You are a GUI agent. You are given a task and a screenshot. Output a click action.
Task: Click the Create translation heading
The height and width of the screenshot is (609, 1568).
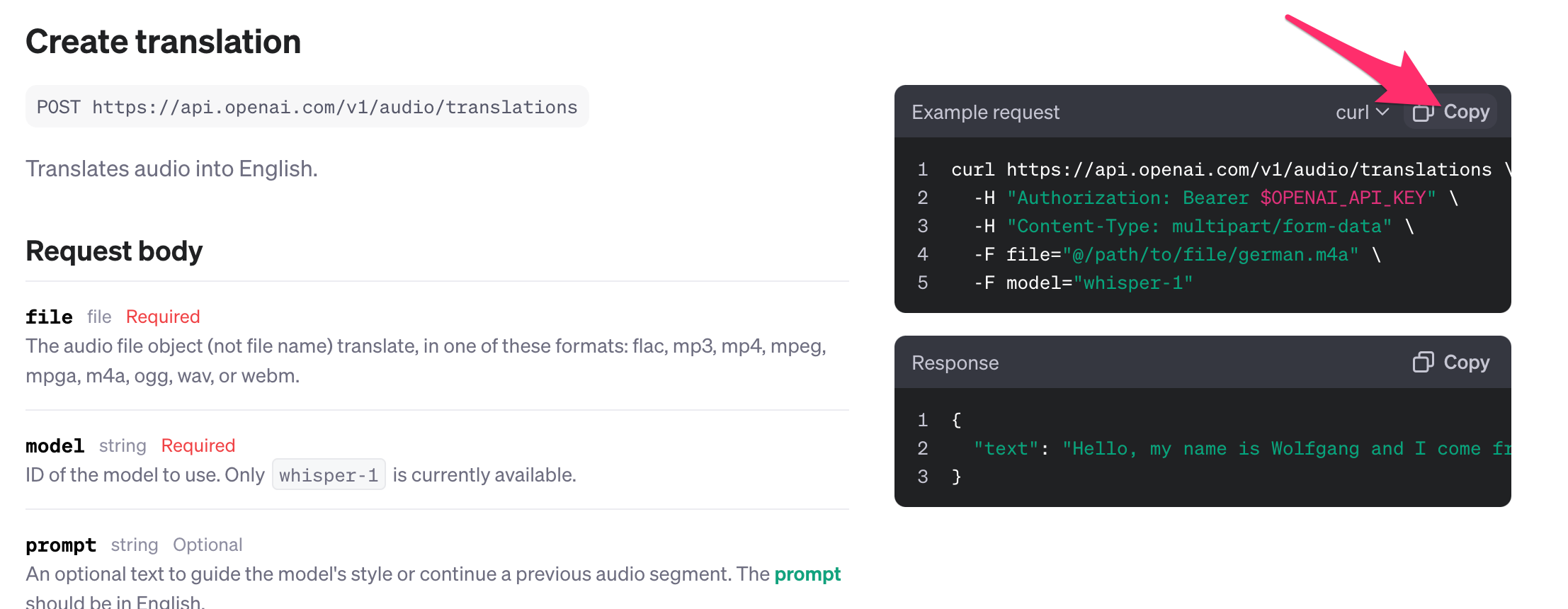coord(164,42)
